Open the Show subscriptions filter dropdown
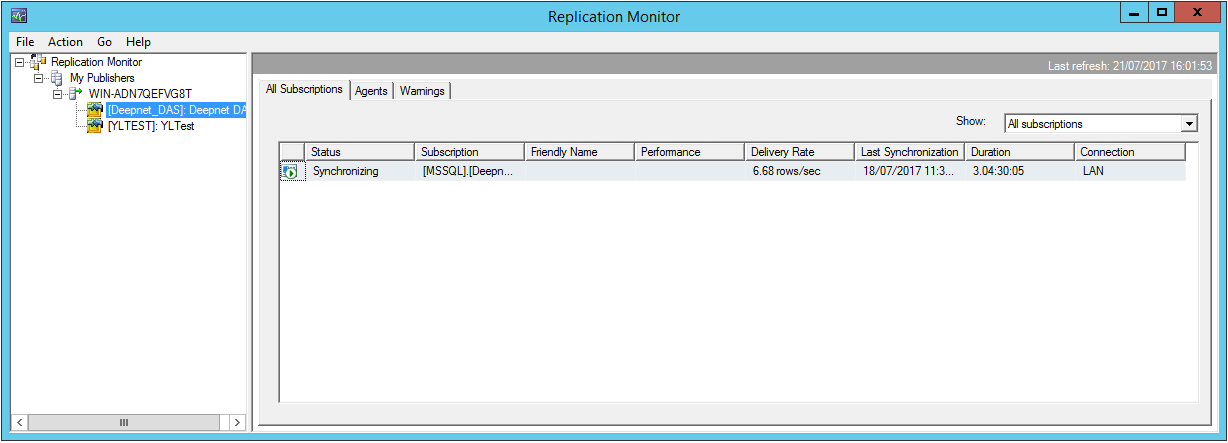 (x=1189, y=124)
